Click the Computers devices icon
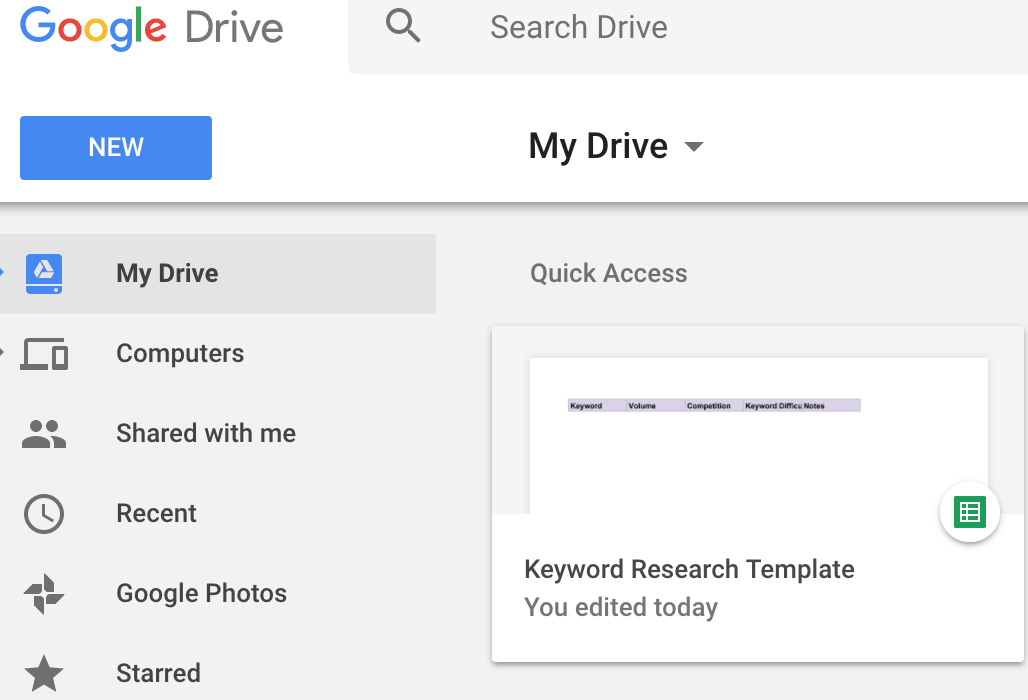 coord(44,353)
